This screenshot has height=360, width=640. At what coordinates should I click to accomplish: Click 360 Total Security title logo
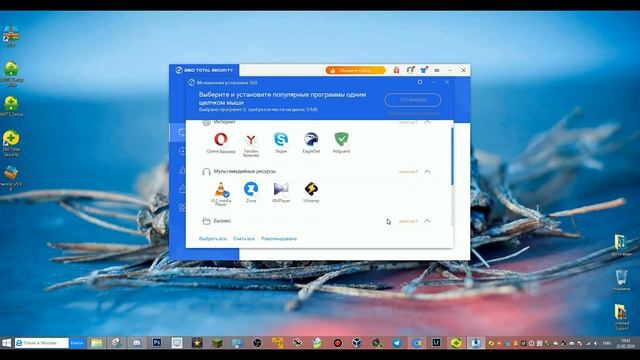[x=204, y=70]
